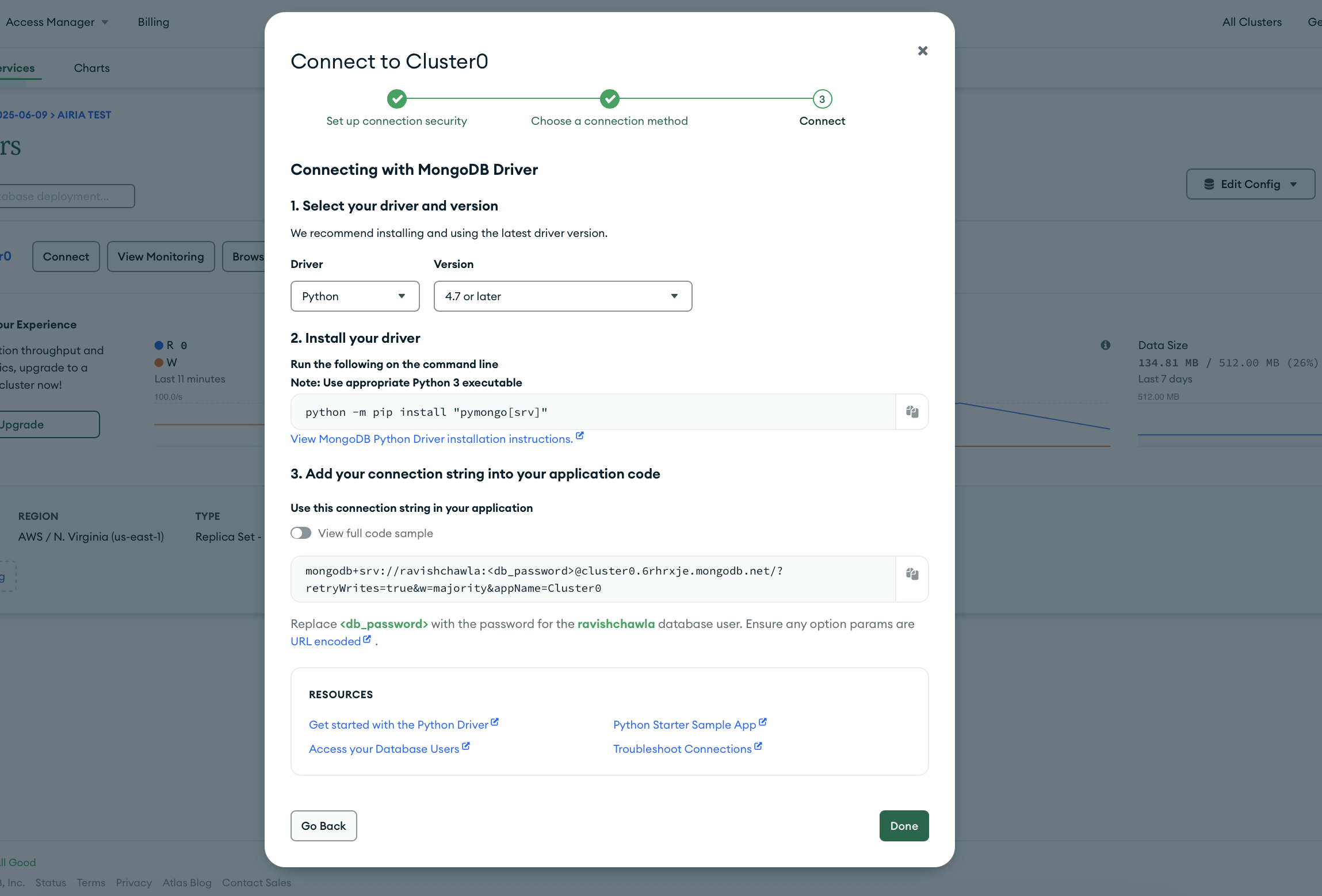1322x896 pixels.
Task: Click View Monitoring button in background
Action: point(161,256)
